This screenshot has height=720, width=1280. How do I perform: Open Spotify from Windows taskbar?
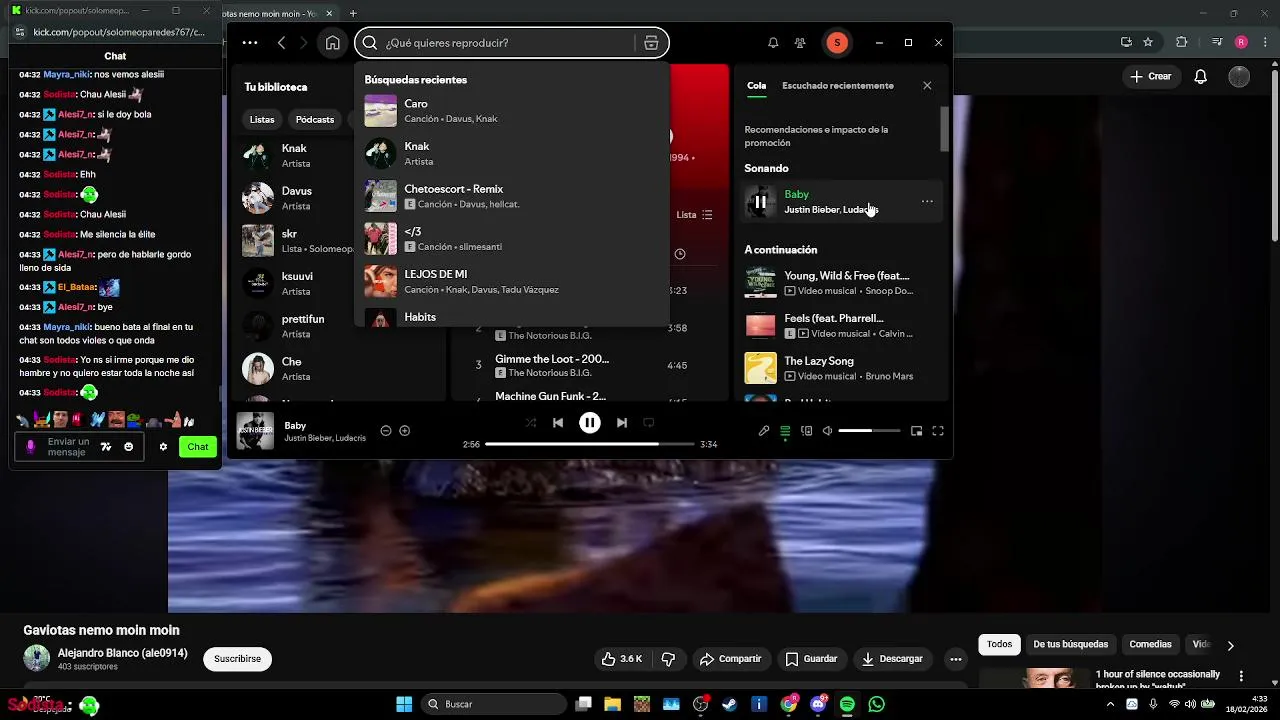[847, 704]
